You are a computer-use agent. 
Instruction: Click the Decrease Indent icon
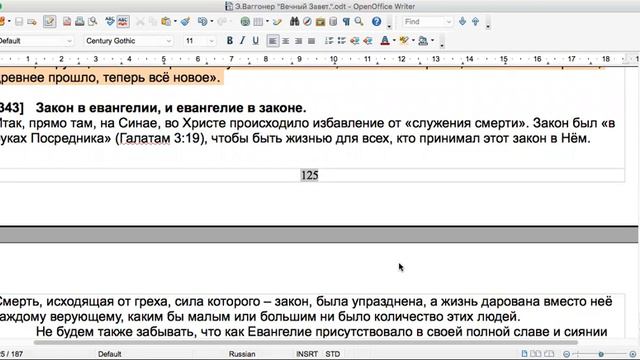[355, 41]
